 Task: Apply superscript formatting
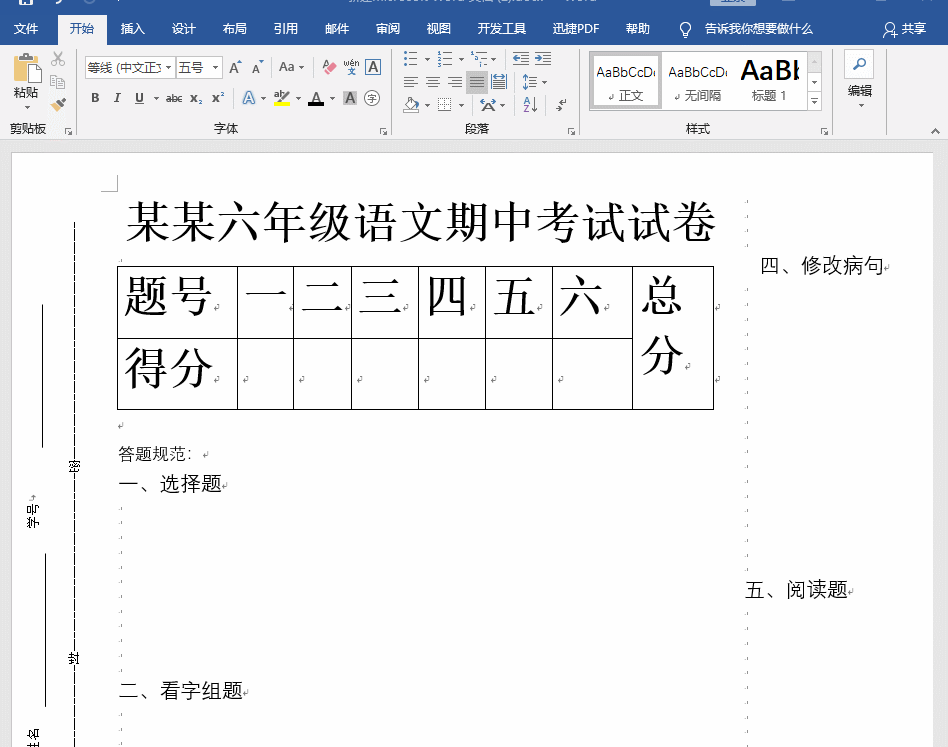[x=217, y=98]
